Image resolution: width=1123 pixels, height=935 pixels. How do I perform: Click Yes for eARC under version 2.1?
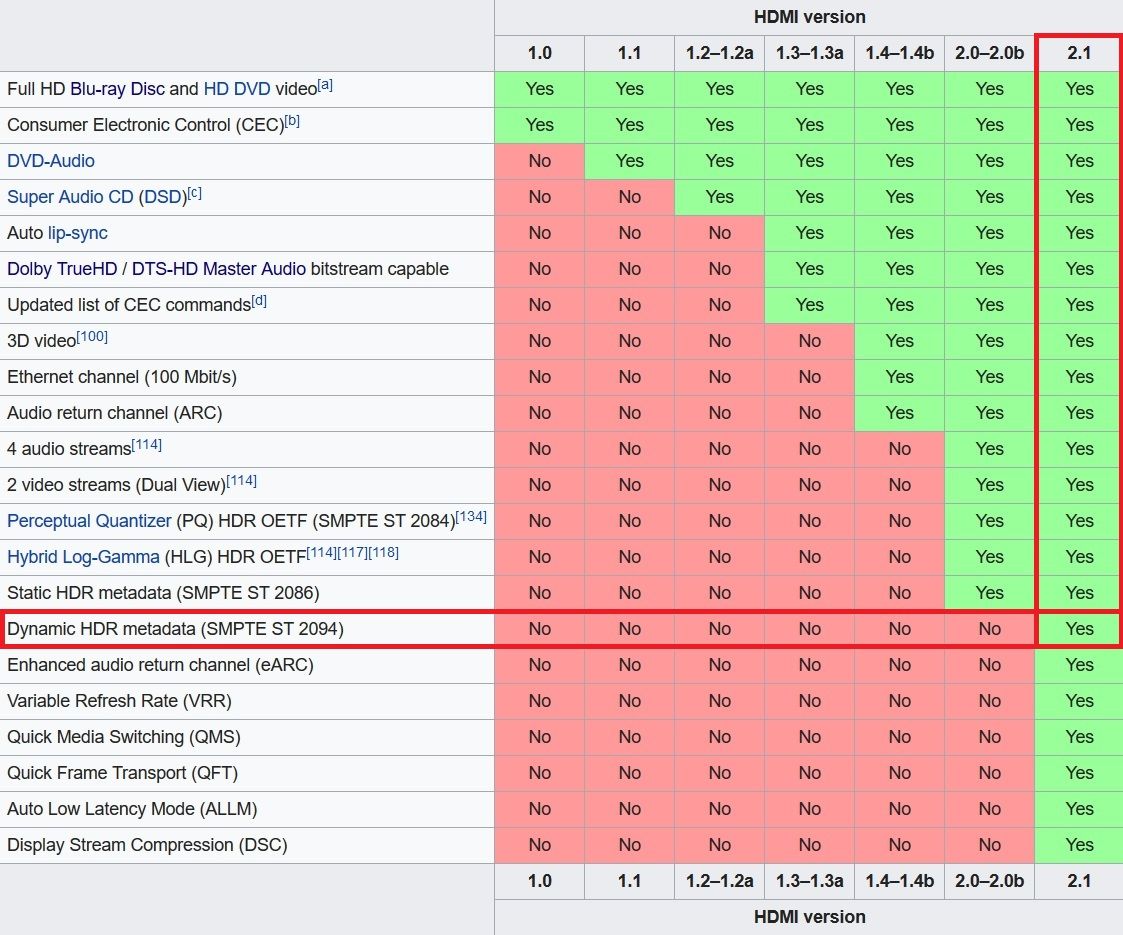[1079, 665]
